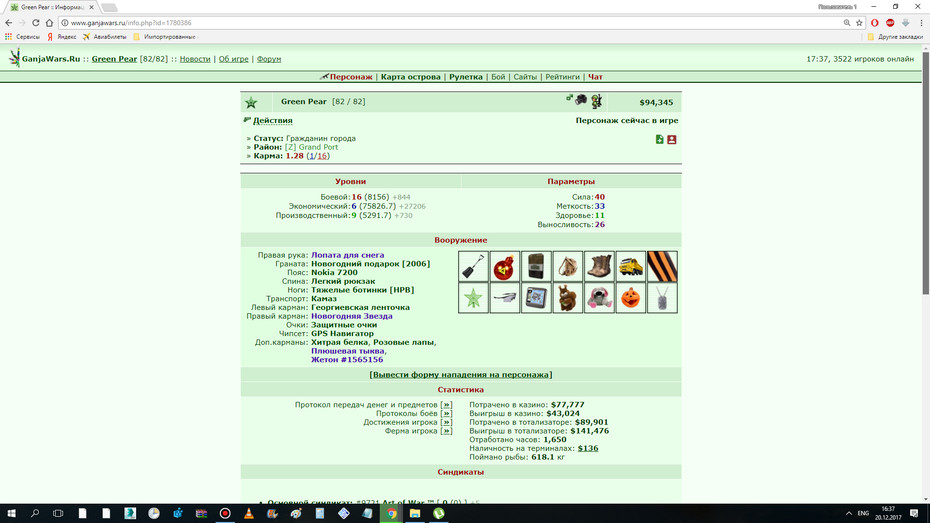The image size is (930, 523).
Task: Click the yellow Kamaz truck icon
Action: [x=630, y=266]
